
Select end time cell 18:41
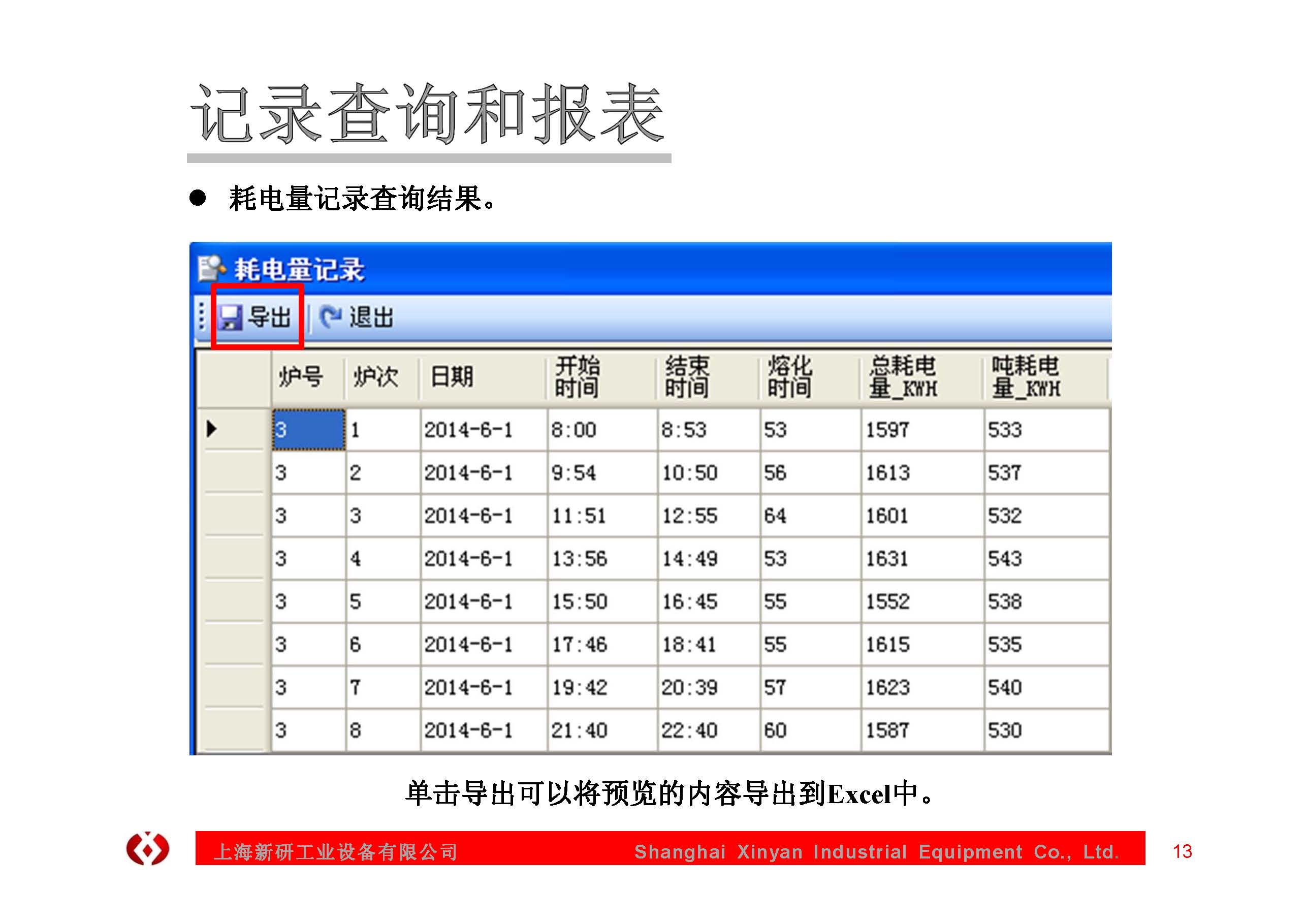pyautogui.click(x=709, y=645)
